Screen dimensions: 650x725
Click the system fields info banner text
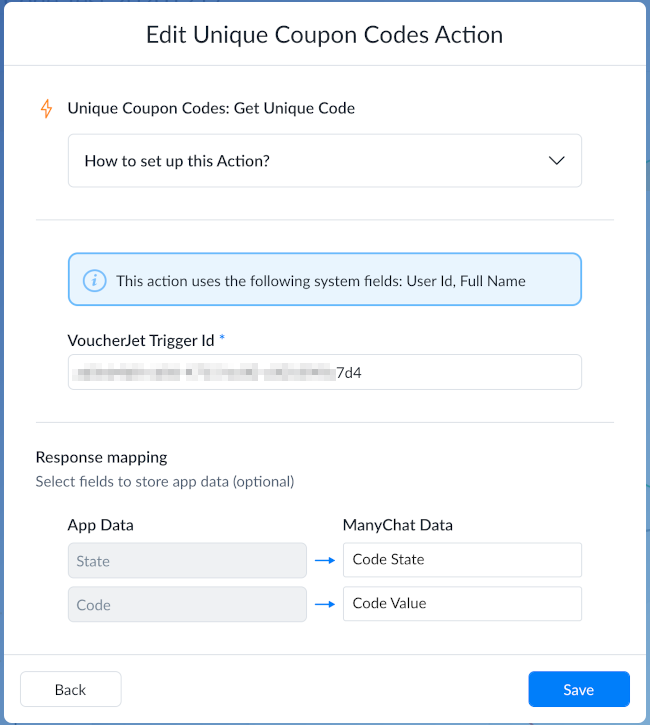click(x=320, y=281)
